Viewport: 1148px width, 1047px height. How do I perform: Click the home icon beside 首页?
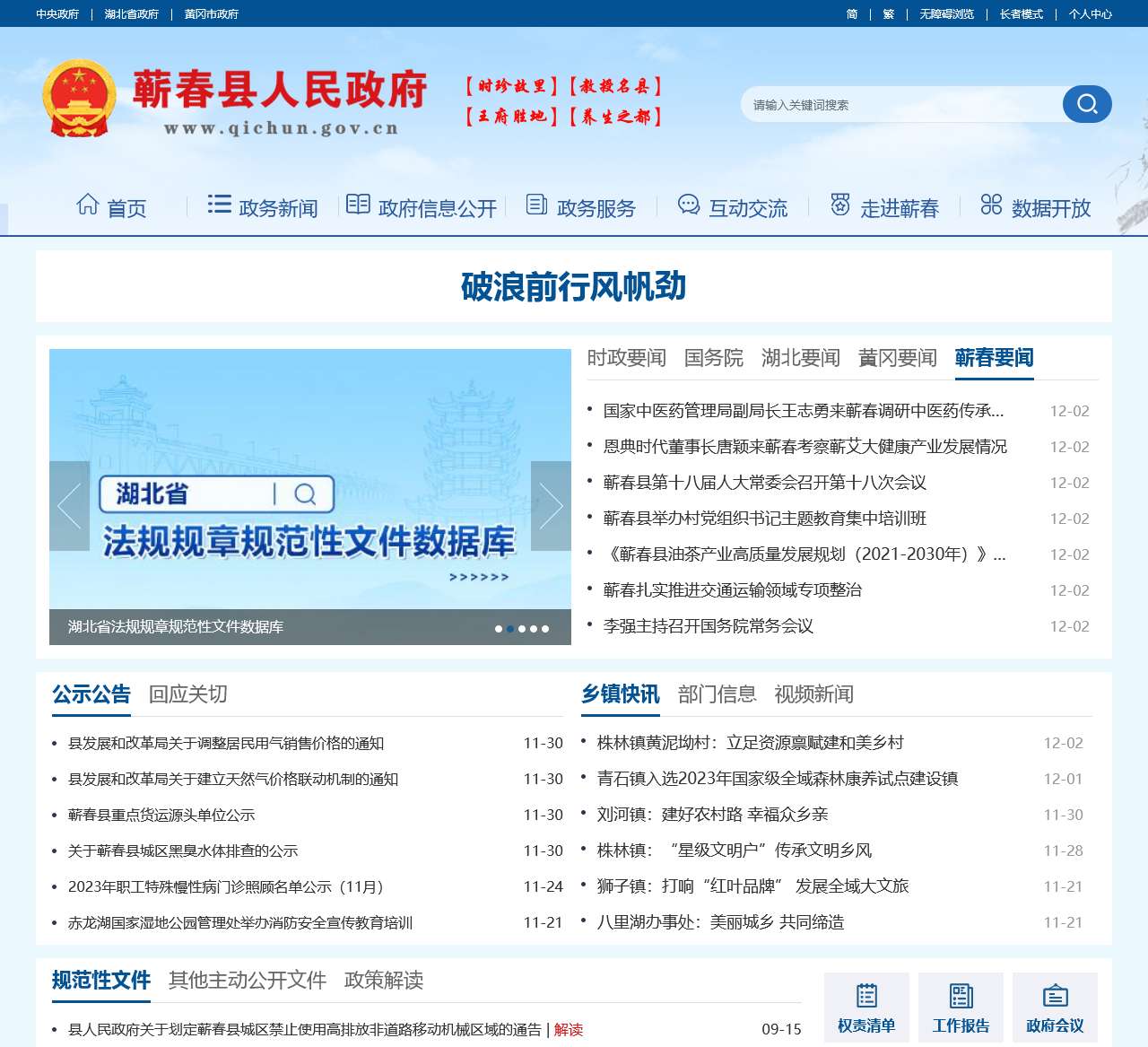pyautogui.click(x=87, y=205)
